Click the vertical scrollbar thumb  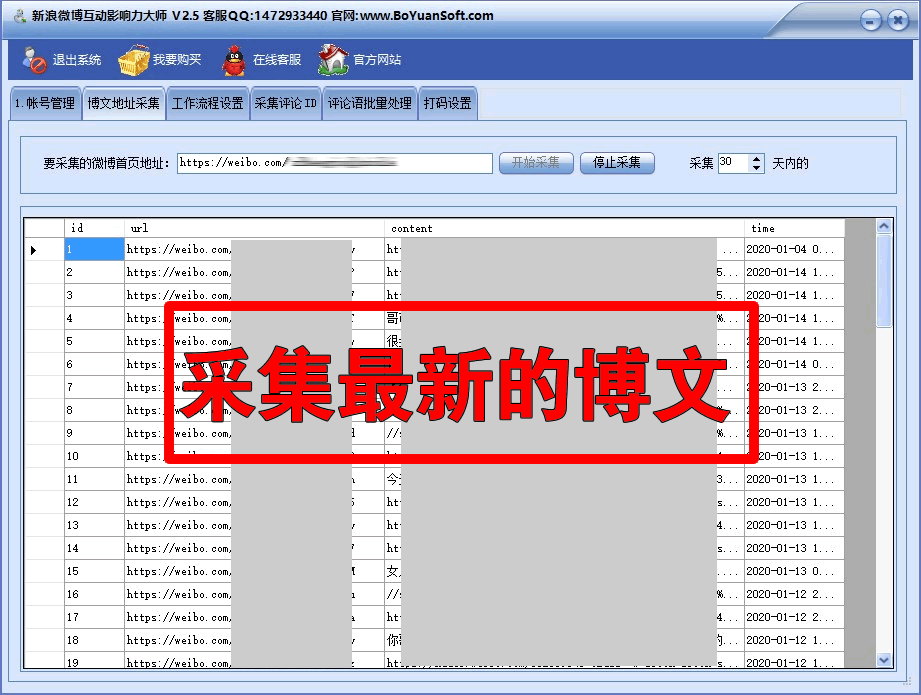(x=883, y=281)
